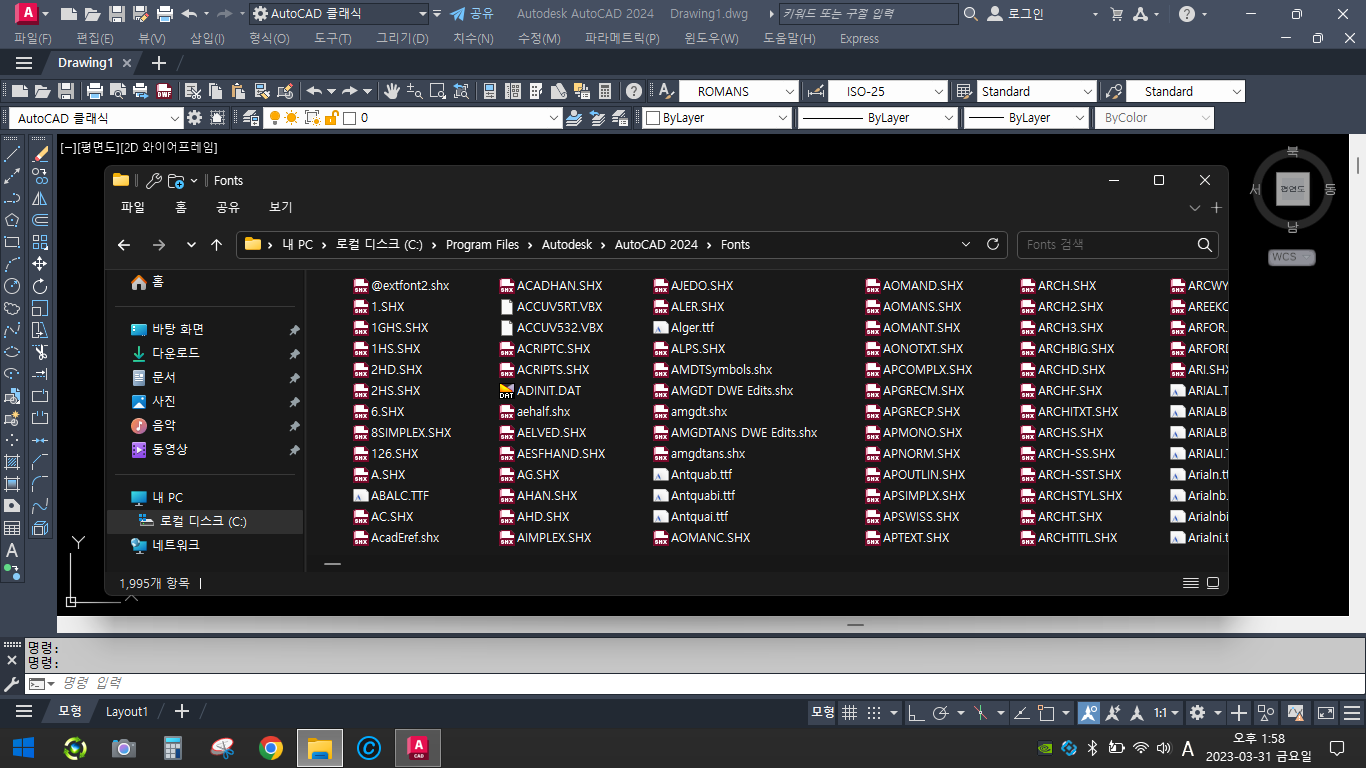Click the 공유 share button
The height and width of the screenshot is (768, 1366).
471,14
